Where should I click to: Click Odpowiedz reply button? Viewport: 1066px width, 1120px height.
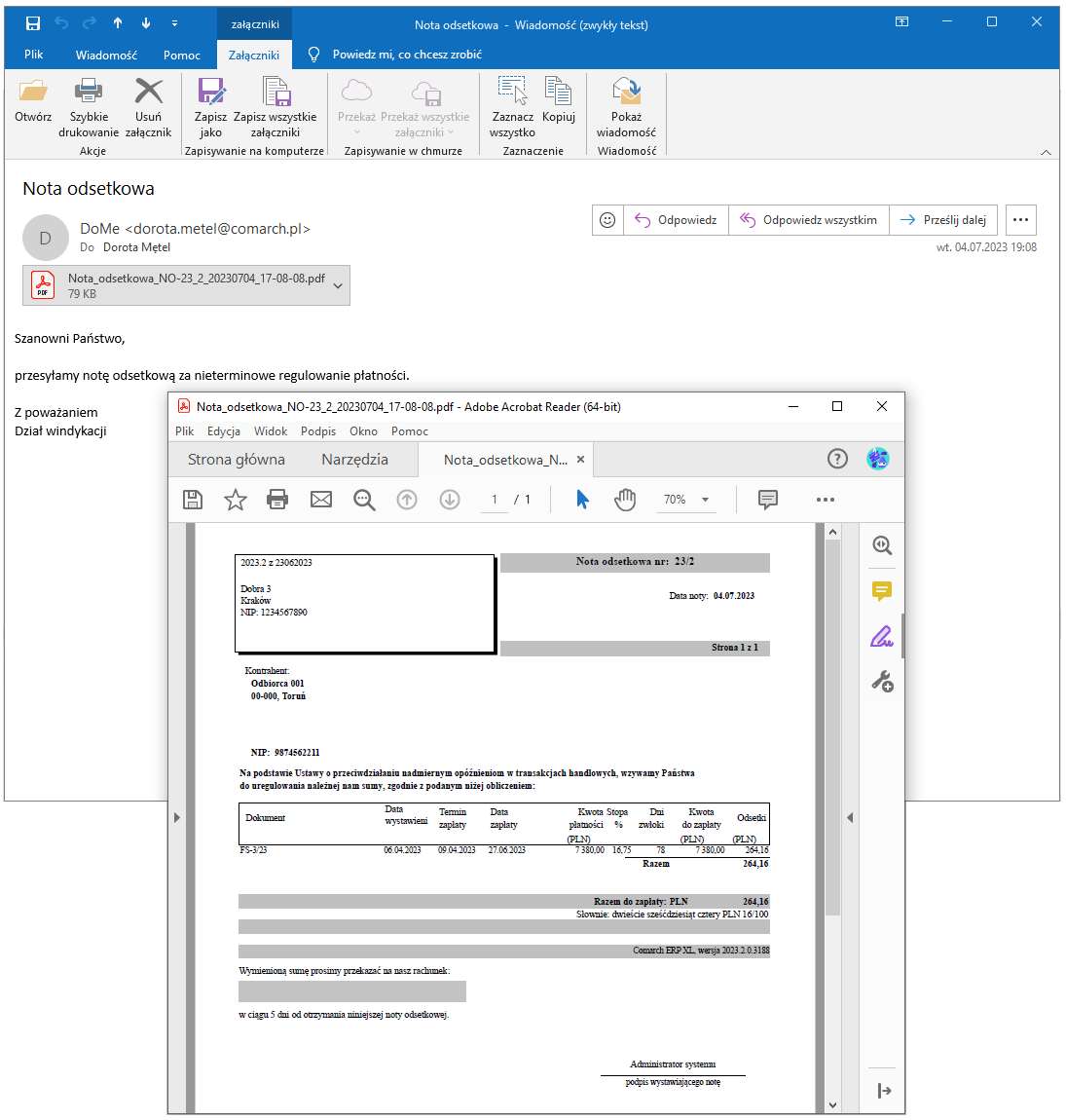click(x=677, y=220)
